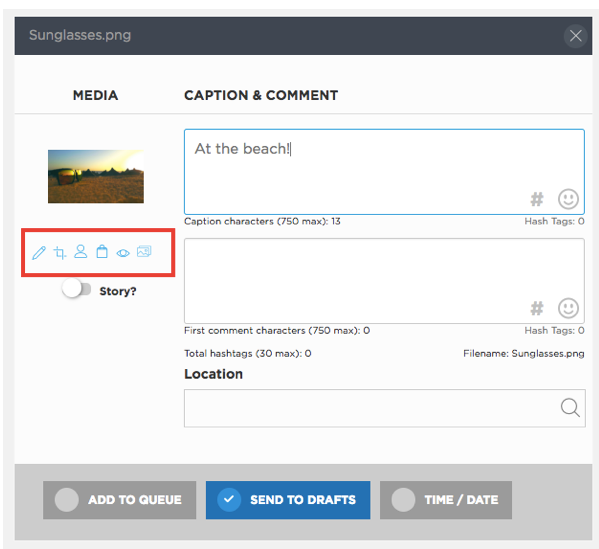Select the pencil edit icon under thumbnail
The height and width of the screenshot is (549, 599).
39,253
